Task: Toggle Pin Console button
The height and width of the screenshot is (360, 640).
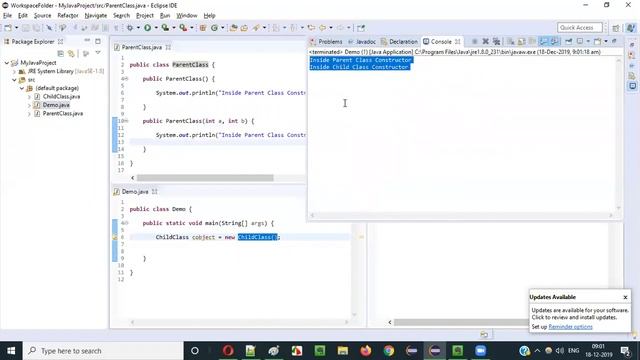Action: pos(569,41)
